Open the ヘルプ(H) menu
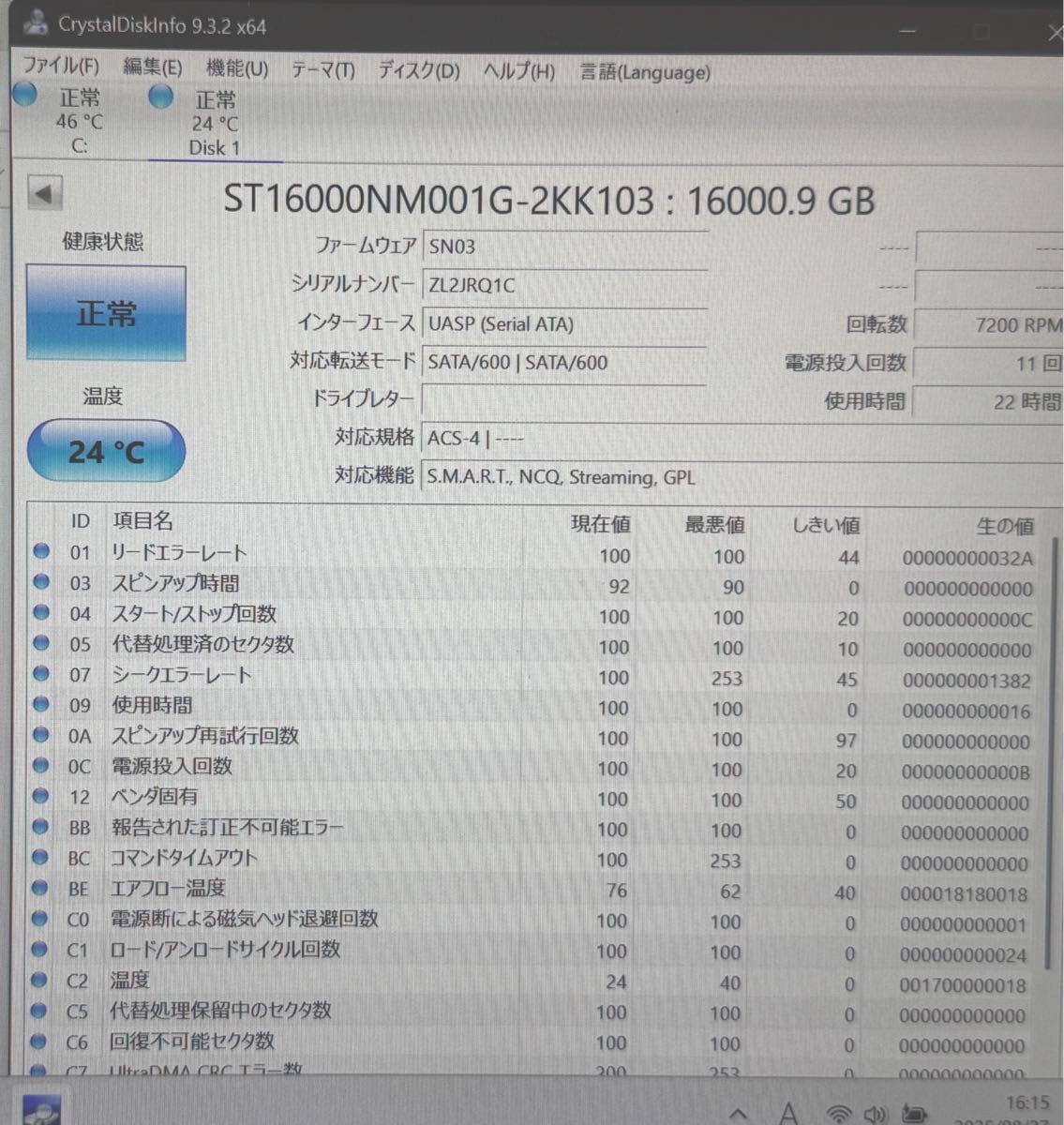1064x1125 pixels. (519, 71)
